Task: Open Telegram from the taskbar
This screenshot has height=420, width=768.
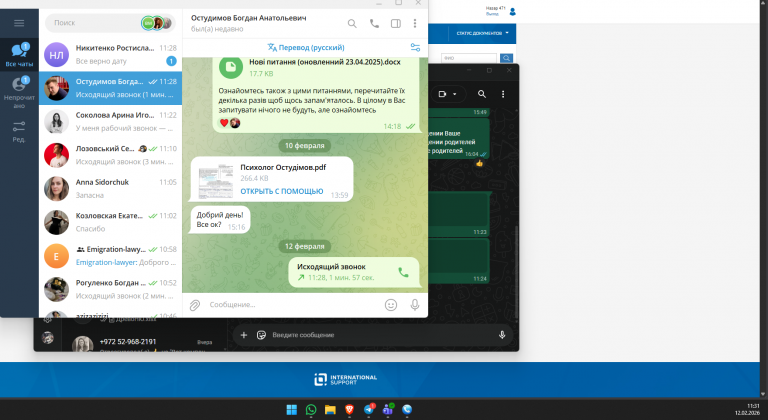Action: pos(369,410)
